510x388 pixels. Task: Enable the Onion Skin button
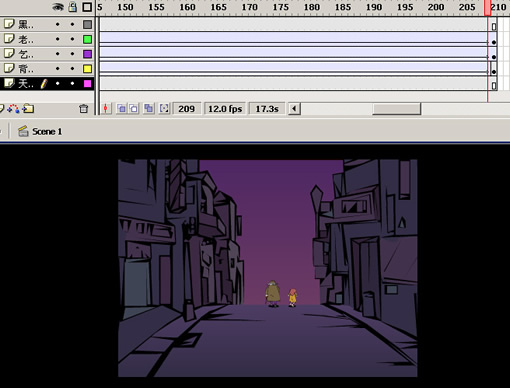pos(121,109)
